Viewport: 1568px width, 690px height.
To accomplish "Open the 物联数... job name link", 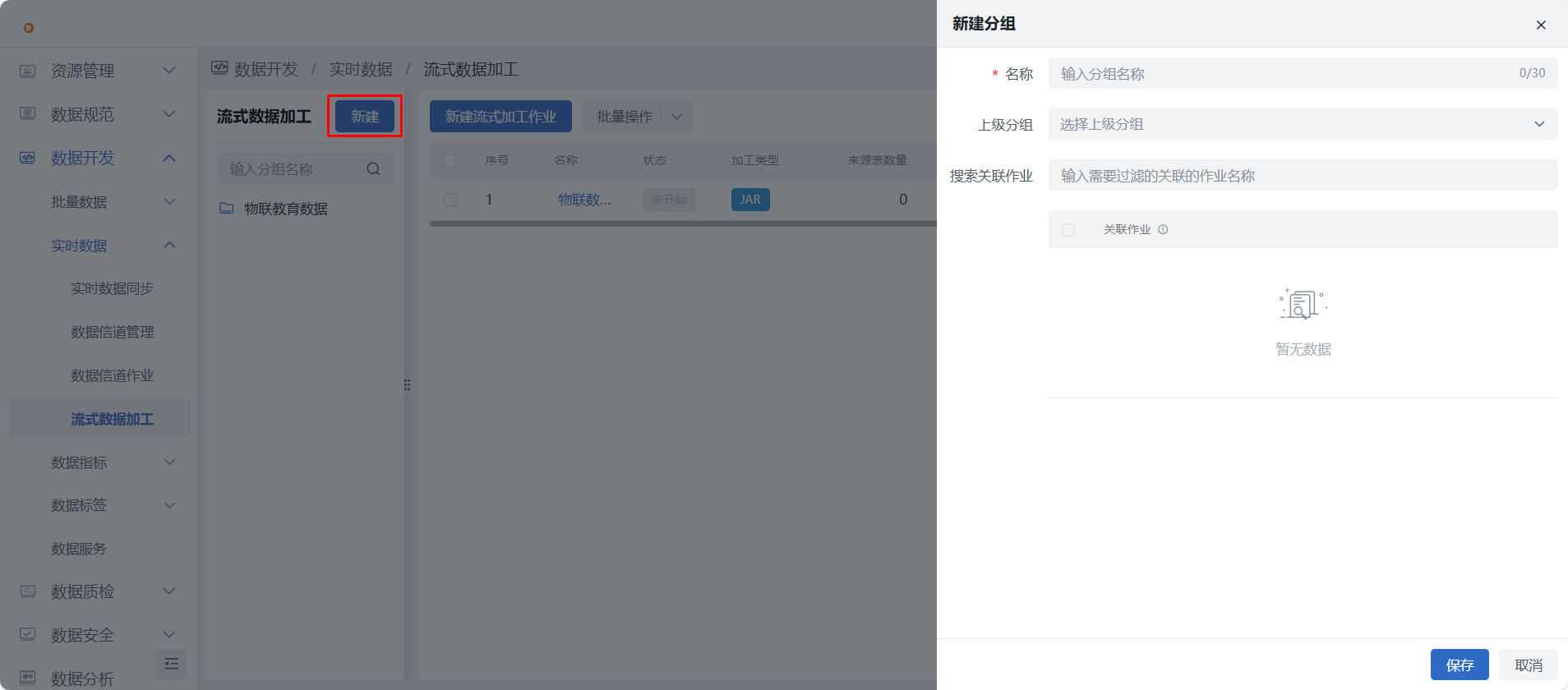I will tap(584, 200).
